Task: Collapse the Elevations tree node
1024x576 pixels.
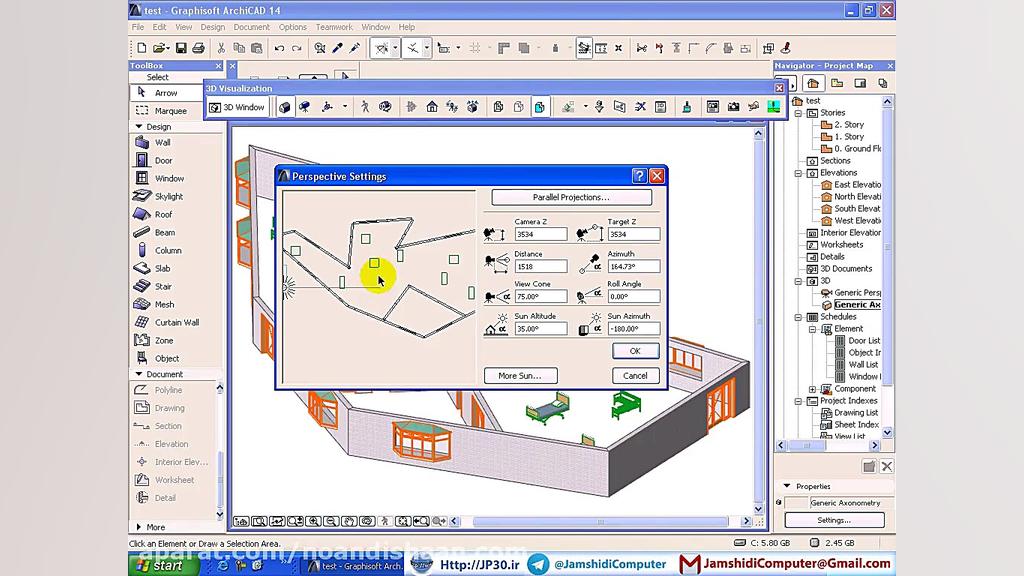Action: pyautogui.click(x=798, y=173)
